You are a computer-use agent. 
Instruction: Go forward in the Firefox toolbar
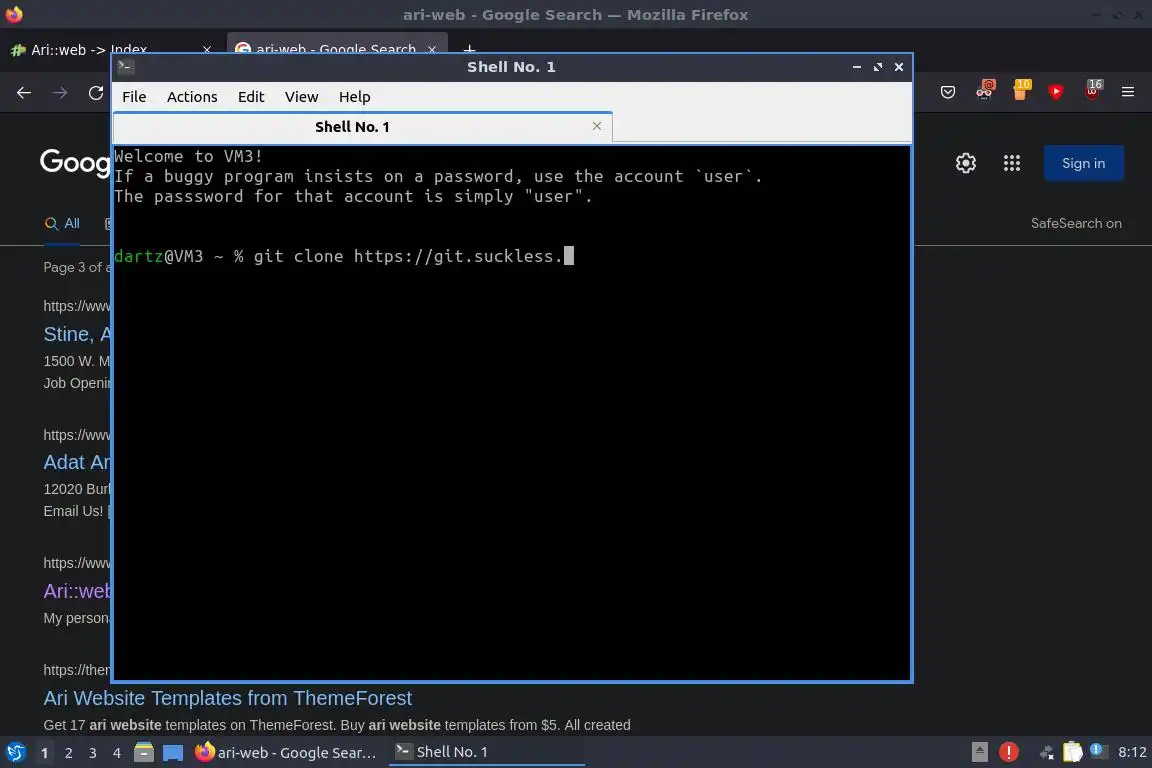(60, 93)
